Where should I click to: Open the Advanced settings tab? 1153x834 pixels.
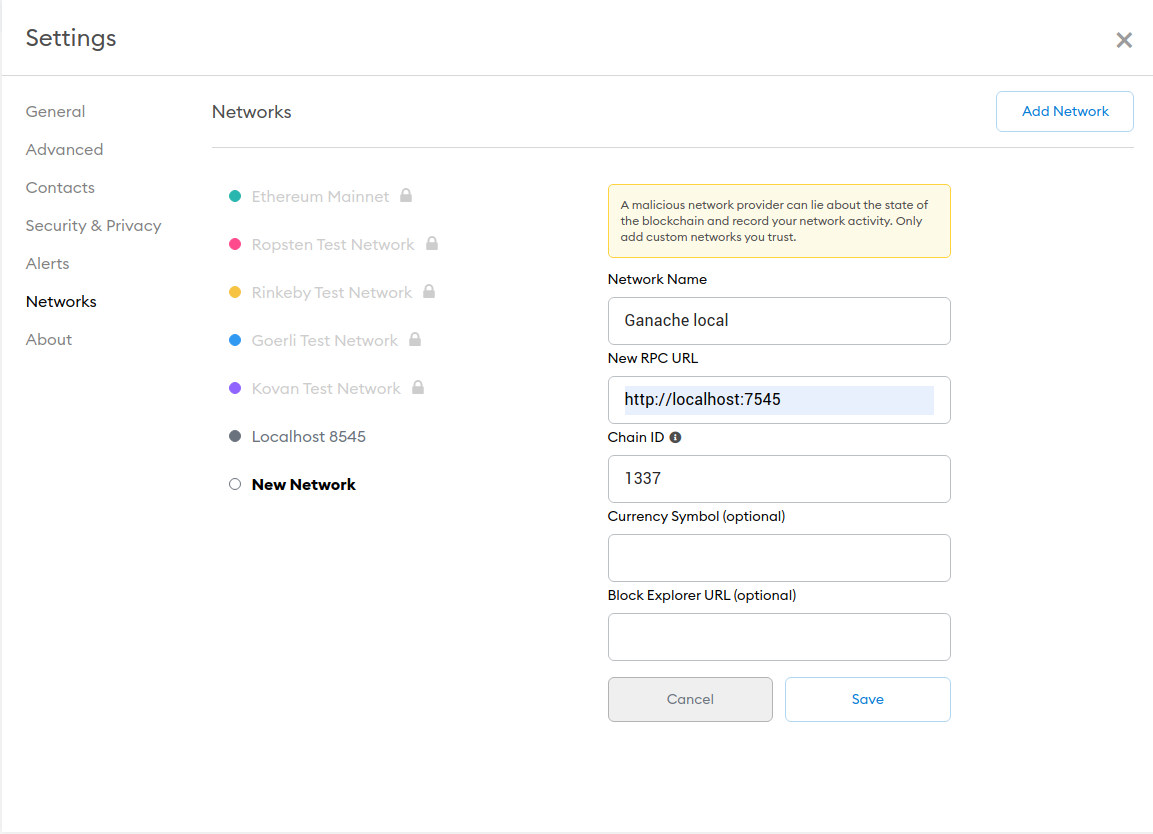65,149
